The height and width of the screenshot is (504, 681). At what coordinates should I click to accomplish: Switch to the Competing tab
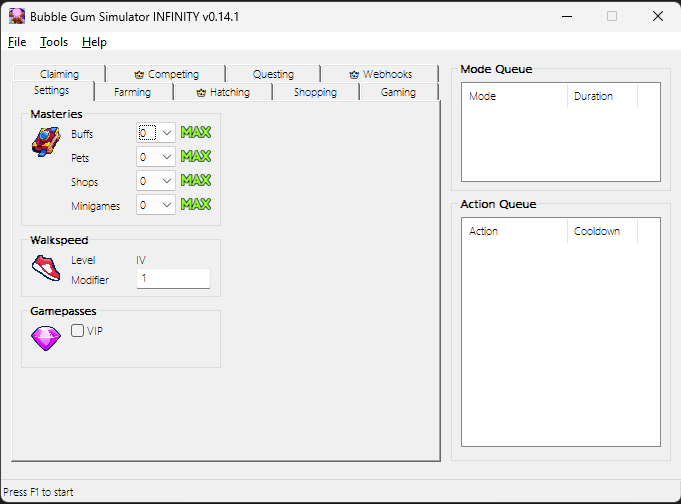[x=166, y=74]
